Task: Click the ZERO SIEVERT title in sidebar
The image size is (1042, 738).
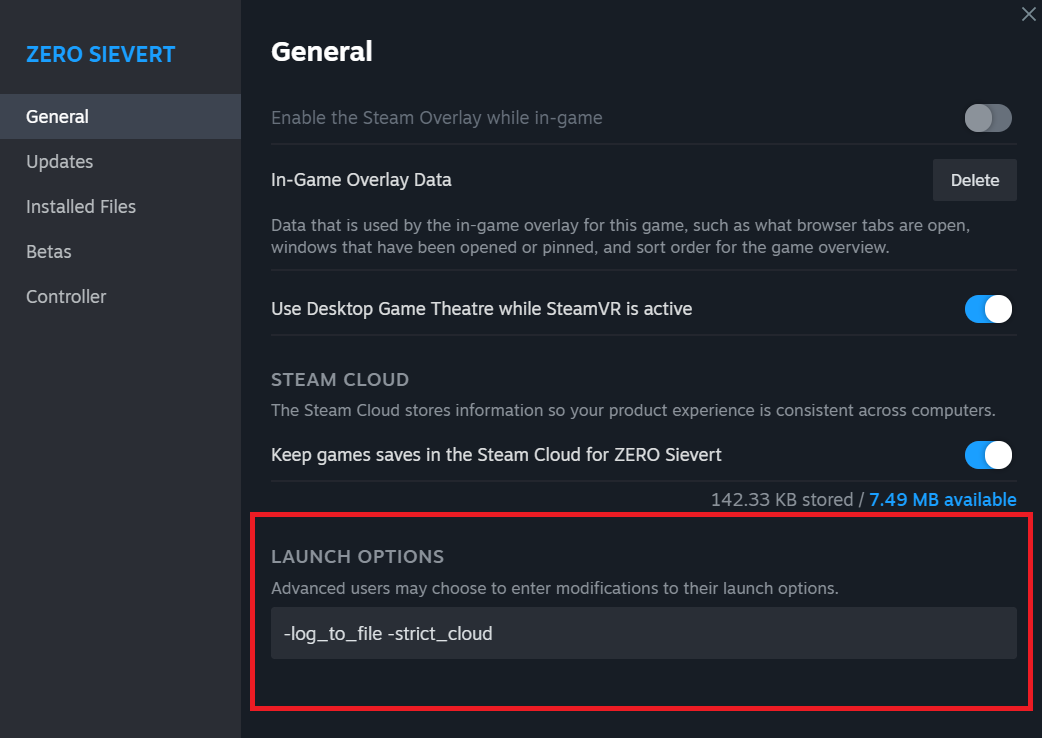Action: tap(100, 54)
